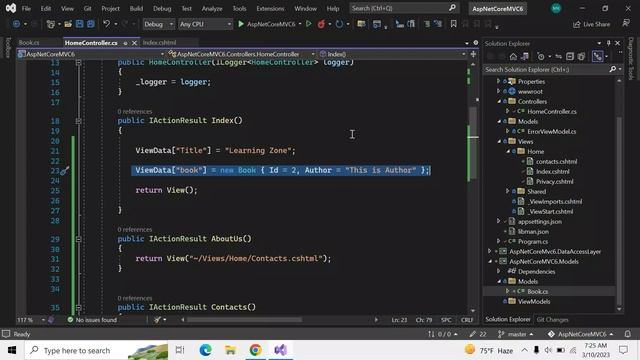This screenshot has height=360, width=640.
Task: Expand the Dependencies node
Action: coord(498,271)
